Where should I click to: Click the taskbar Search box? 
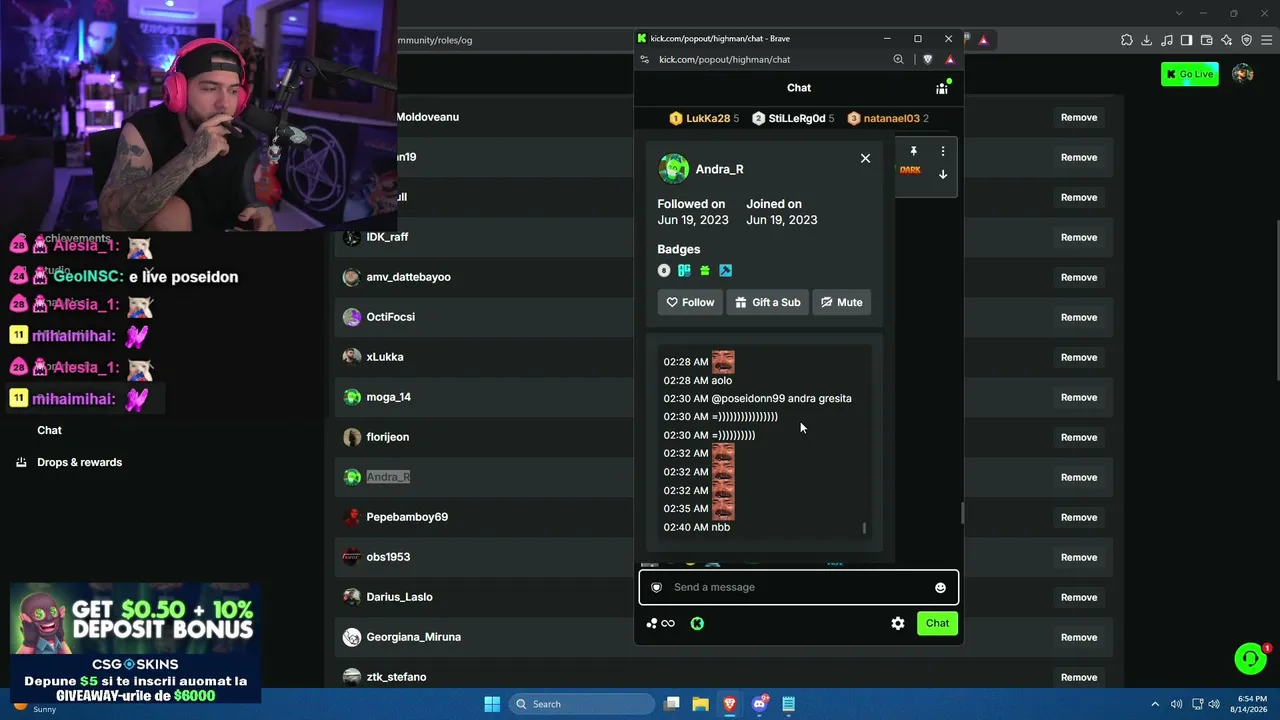tap(583, 704)
